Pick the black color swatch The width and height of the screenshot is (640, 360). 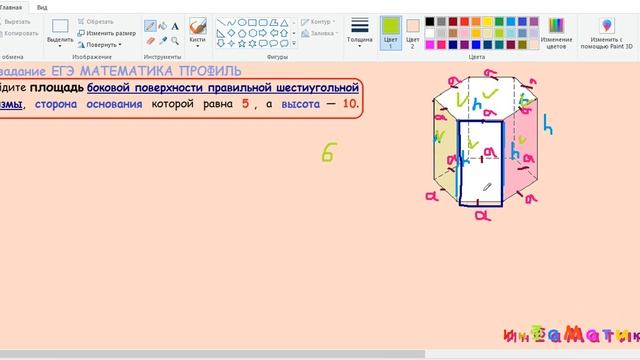pyautogui.click(x=430, y=22)
